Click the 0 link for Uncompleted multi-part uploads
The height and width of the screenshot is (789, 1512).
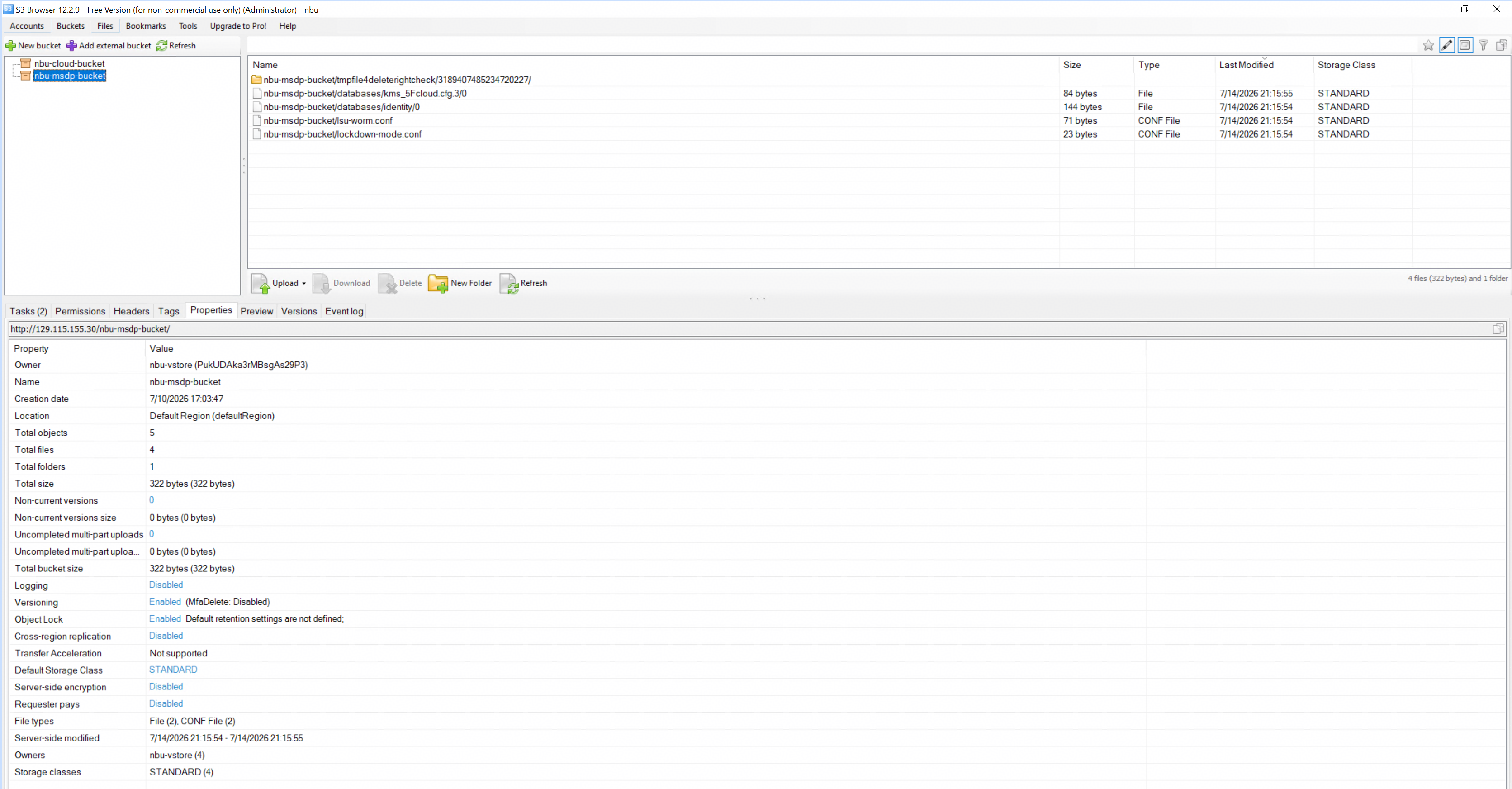(152, 534)
